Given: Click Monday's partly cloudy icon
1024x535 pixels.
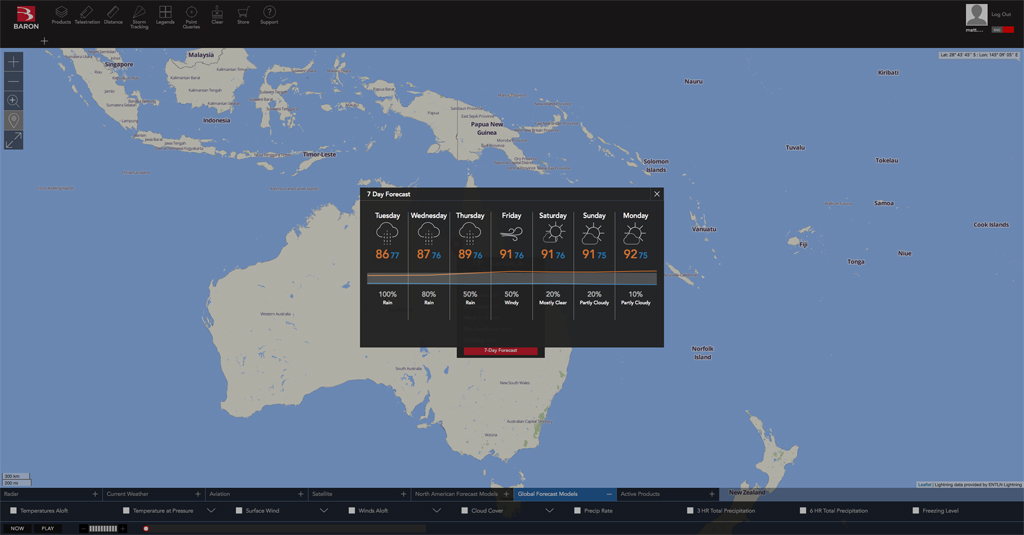Looking at the screenshot, I should pos(635,233).
